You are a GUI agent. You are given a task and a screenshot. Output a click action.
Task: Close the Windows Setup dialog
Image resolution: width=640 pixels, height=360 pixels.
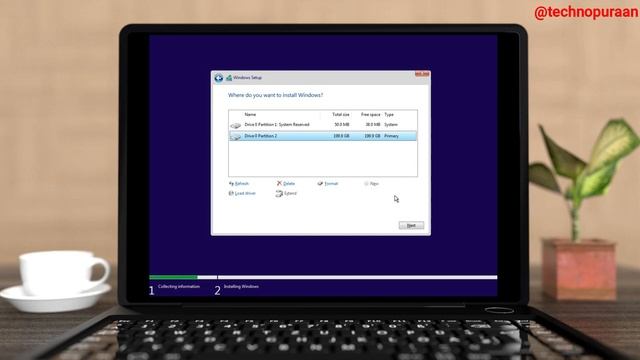422,74
